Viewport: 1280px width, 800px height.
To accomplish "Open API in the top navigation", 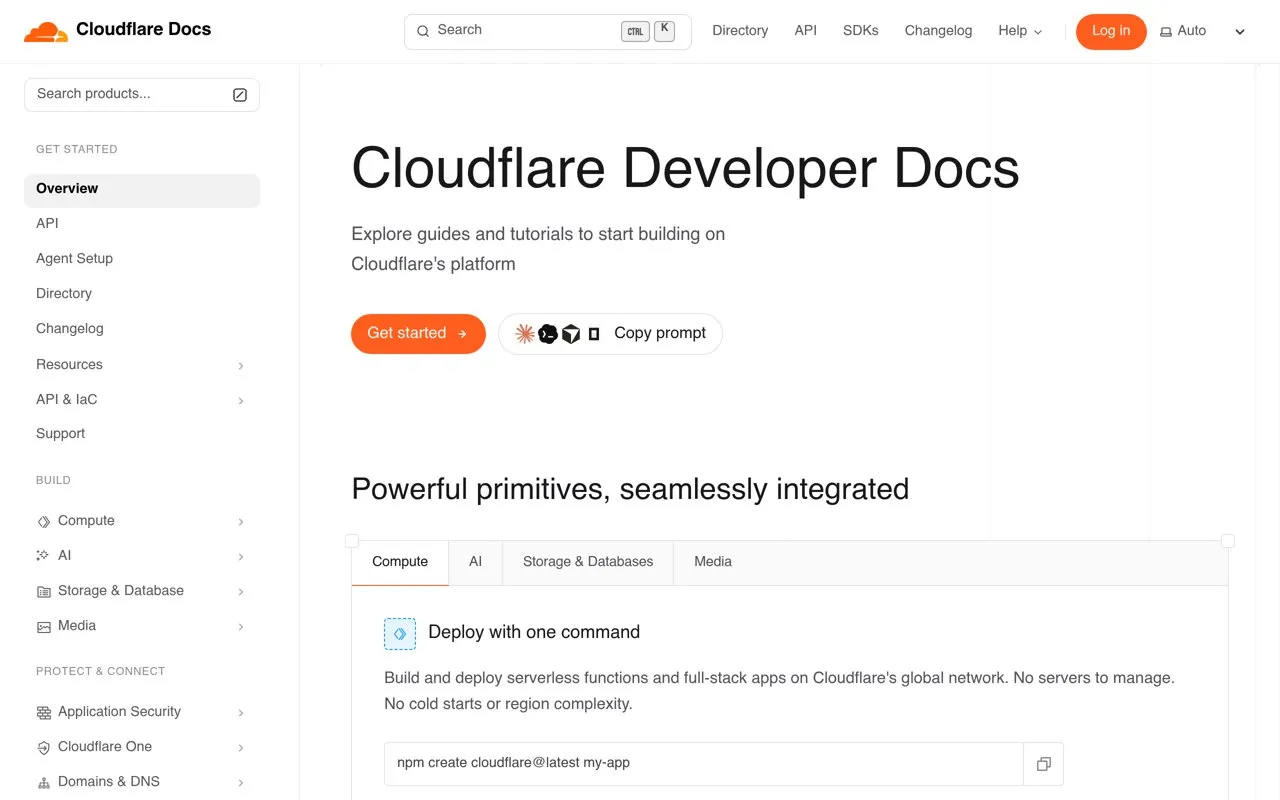I will pyautogui.click(x=806, y=31).
